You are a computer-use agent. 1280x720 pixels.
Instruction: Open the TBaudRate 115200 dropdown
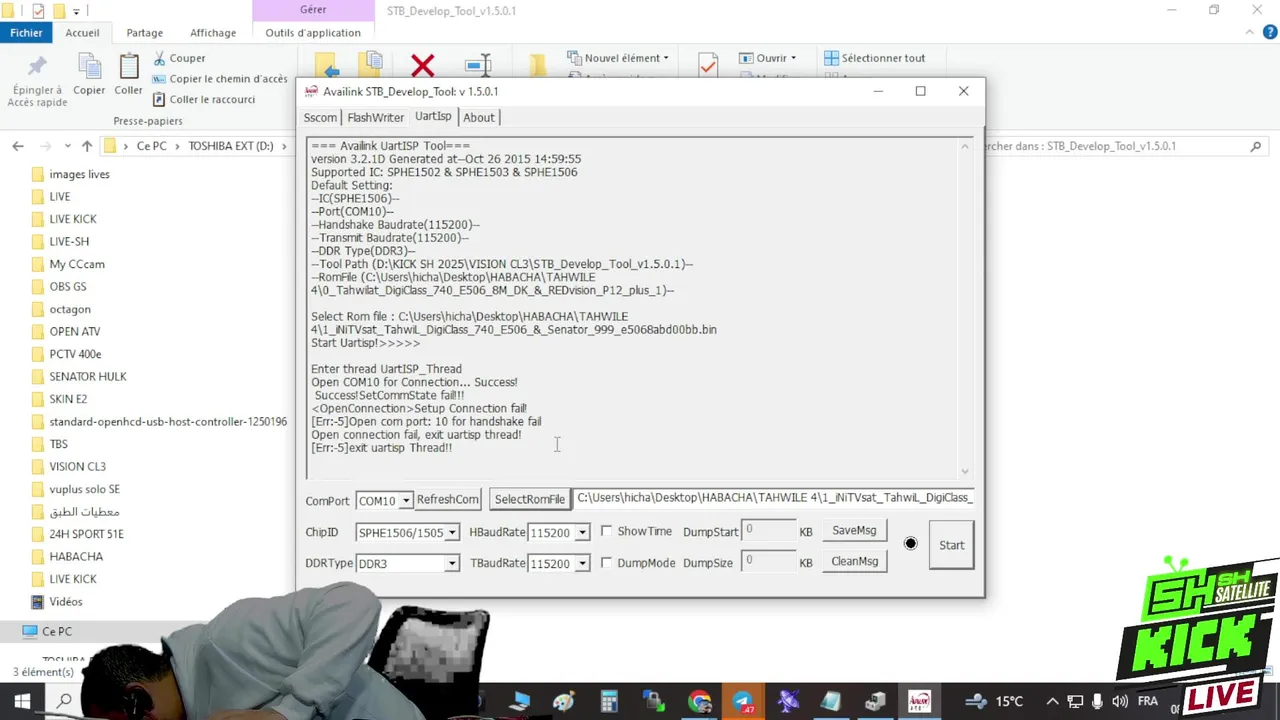click(x=582, y=564)
